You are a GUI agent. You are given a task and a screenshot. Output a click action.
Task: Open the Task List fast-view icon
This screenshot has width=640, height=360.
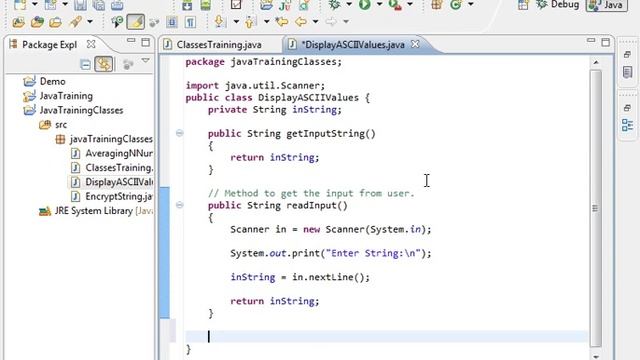coord(628,72)
